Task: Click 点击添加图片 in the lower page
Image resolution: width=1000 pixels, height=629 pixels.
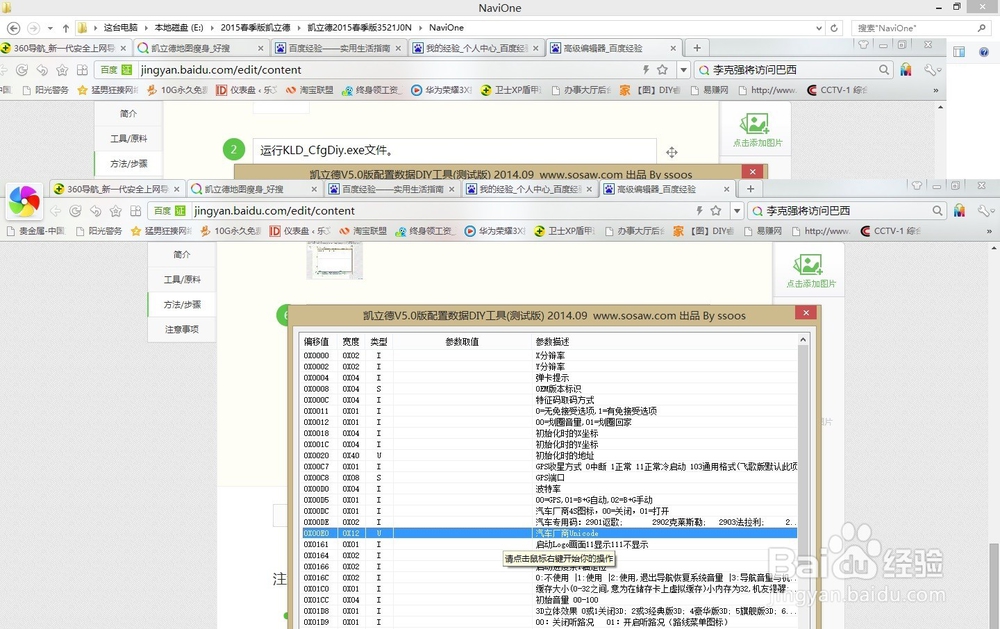Action: coord(811,271)
